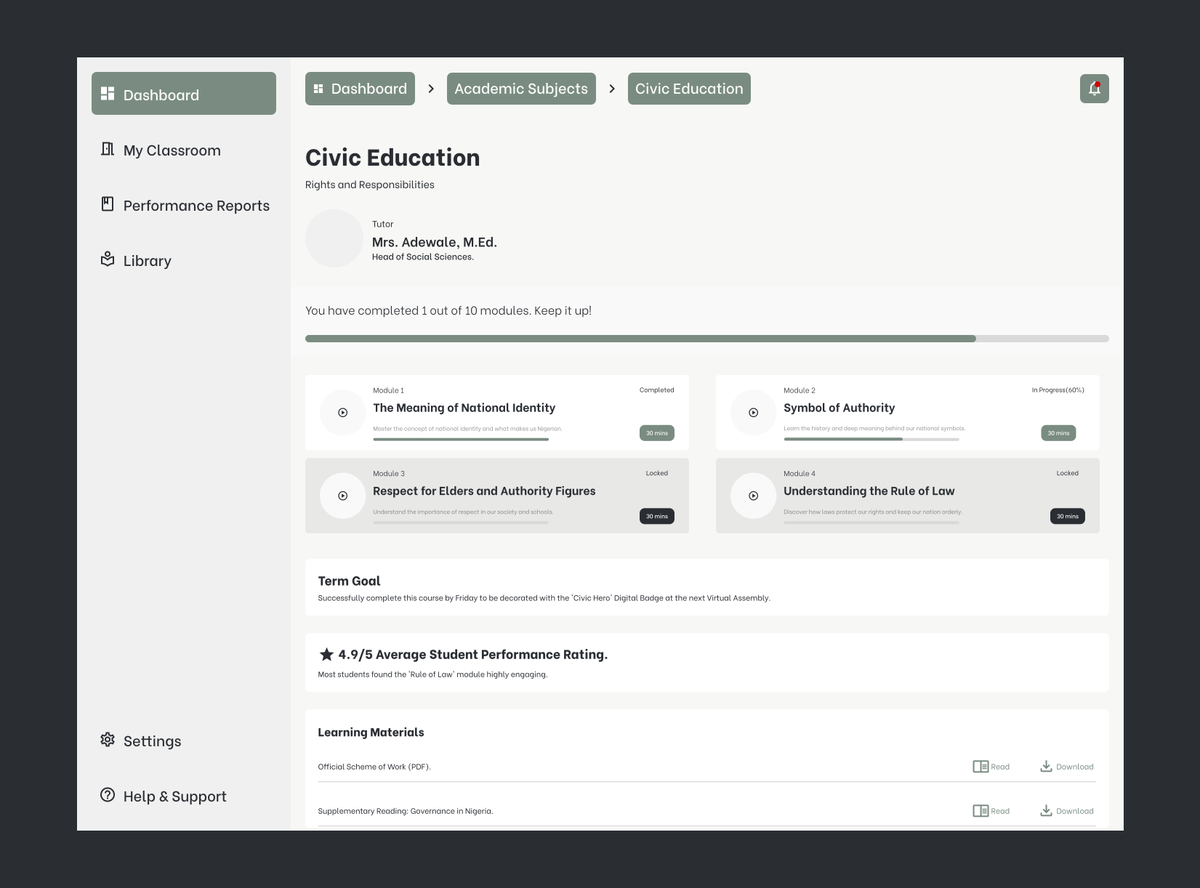Image resolution: width=1200 pixels, height=888 pixels.
Task: Click the 'Completed' status on Module 1
Action: point(657,390)
